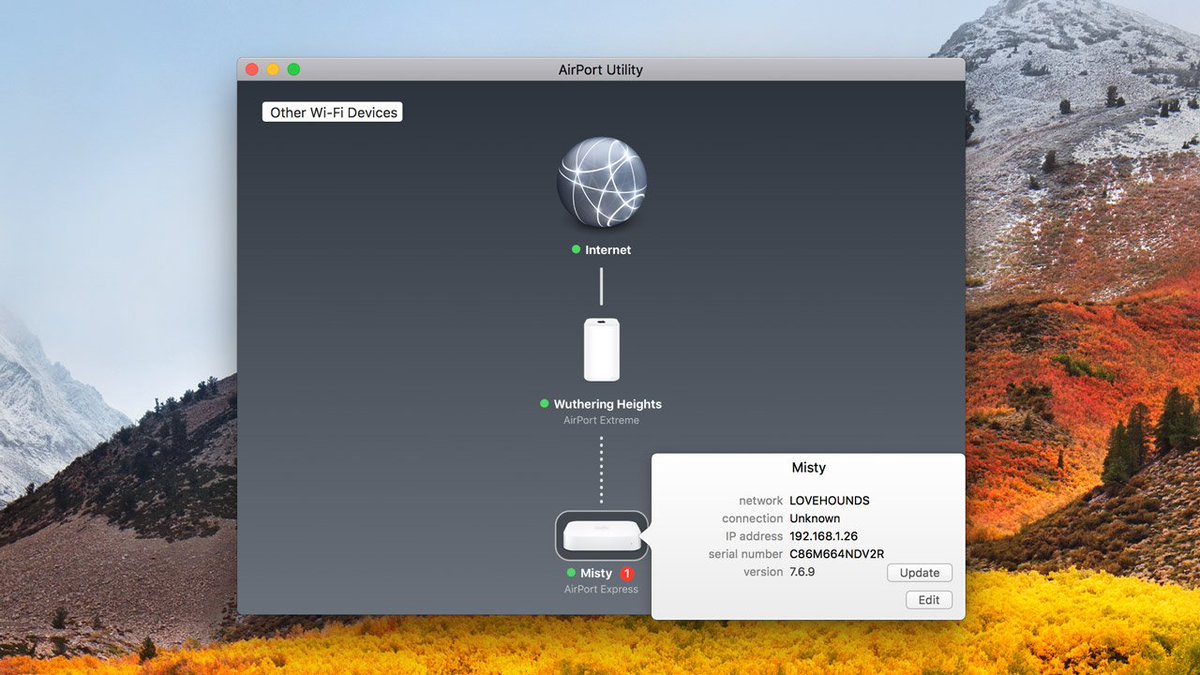This screenshot has height=675, width=1200.
Task: Click the Update button for version 7.6.9
Action: click(x=919, y=573)
